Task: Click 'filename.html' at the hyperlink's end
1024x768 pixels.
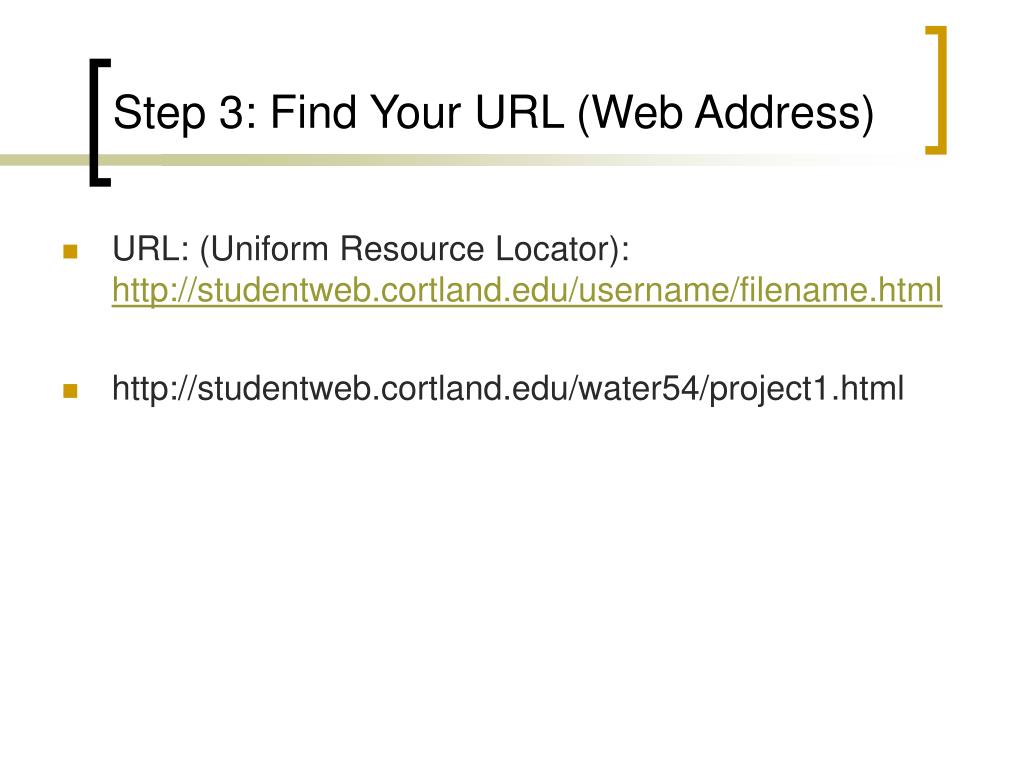Action: (841, 290)
